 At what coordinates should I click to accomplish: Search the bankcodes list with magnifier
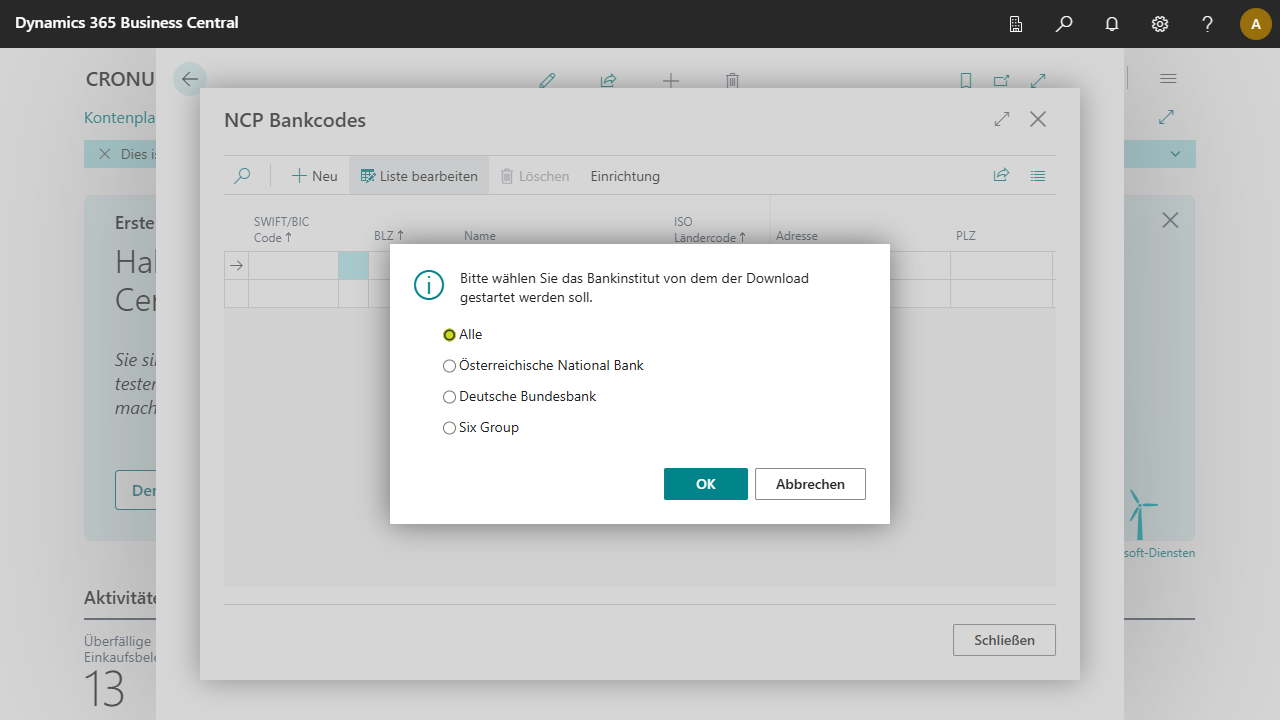(x=242, y=176)
